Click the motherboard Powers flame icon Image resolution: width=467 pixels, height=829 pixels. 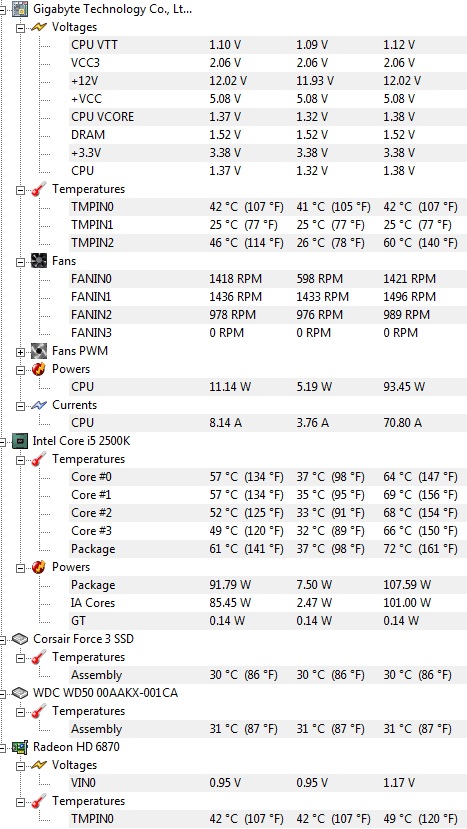[x=39, y=369]
